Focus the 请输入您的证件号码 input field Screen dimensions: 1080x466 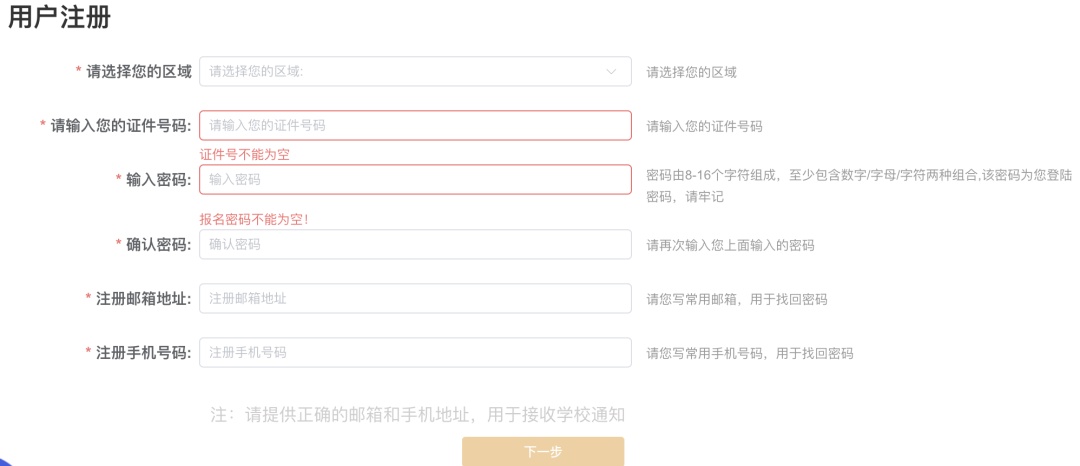click(415, 126)
